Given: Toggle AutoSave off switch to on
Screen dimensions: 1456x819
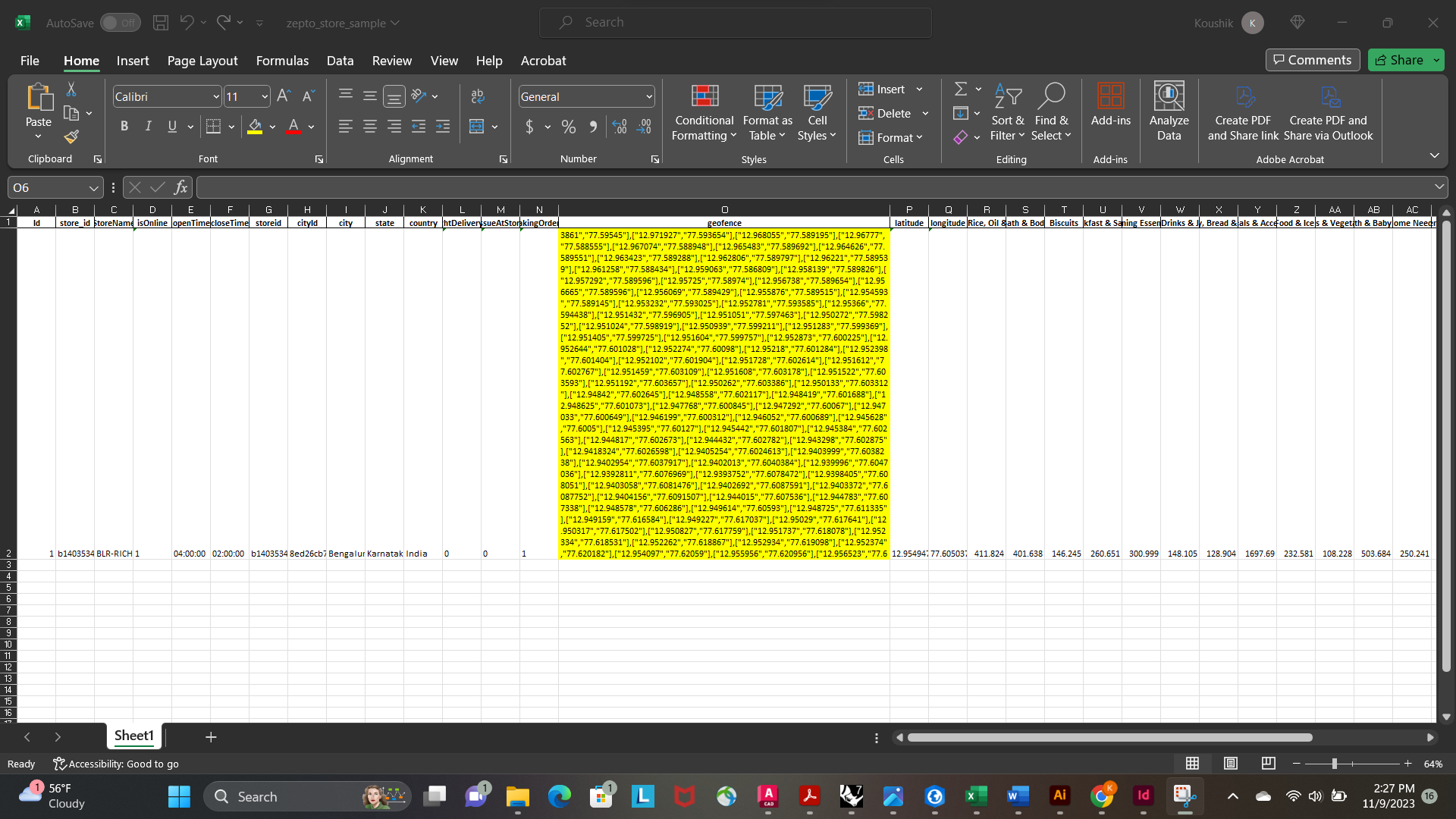Looking at the screenshot, I should coord(120,23).
